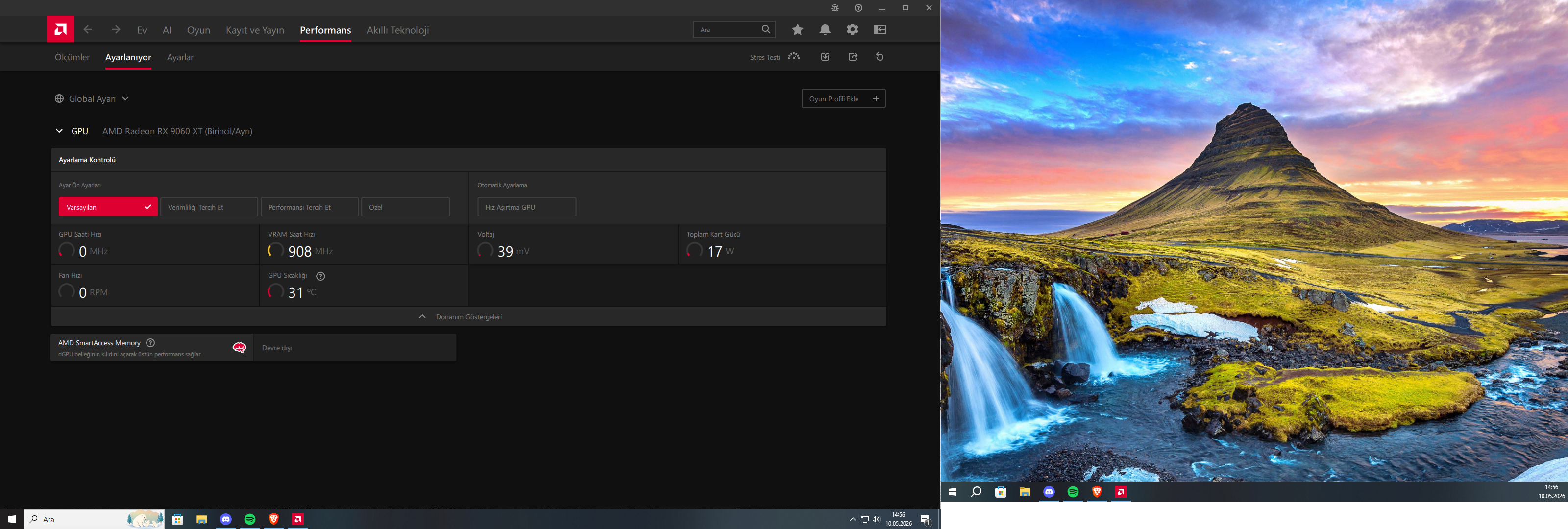This screenshot has height=529, width=1568.
Task: Click the volume speaker tray icon
Action: tap(877, 519)
